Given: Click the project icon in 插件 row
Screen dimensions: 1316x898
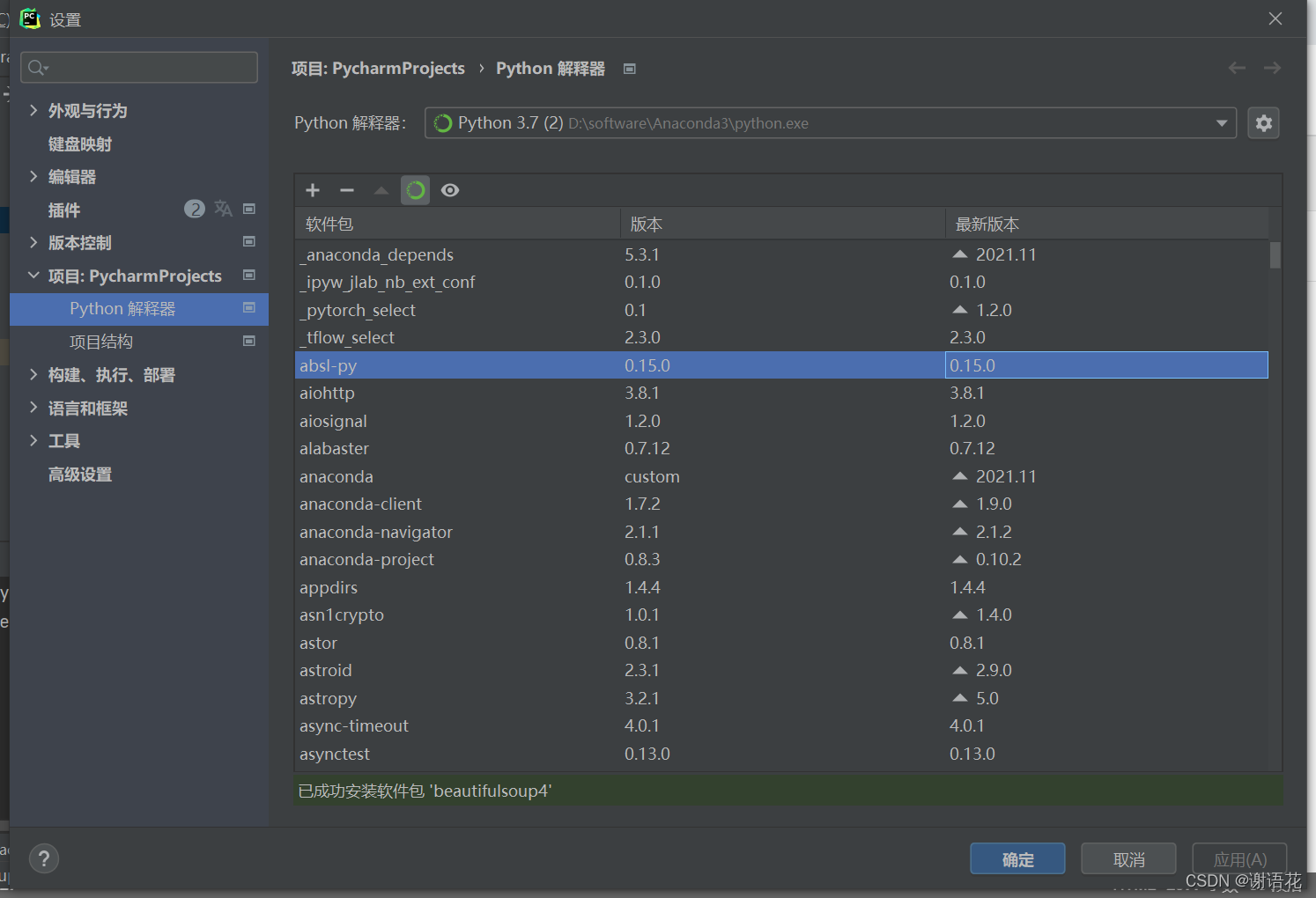Looking at the screenshot, I should tap(249, 209).
